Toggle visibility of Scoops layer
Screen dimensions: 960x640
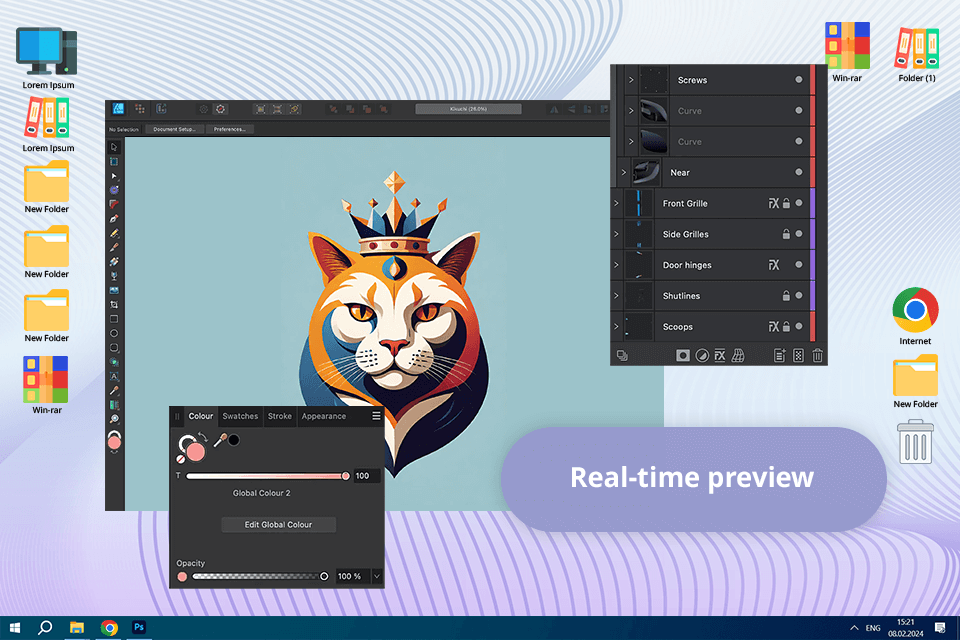coord(798,326)
